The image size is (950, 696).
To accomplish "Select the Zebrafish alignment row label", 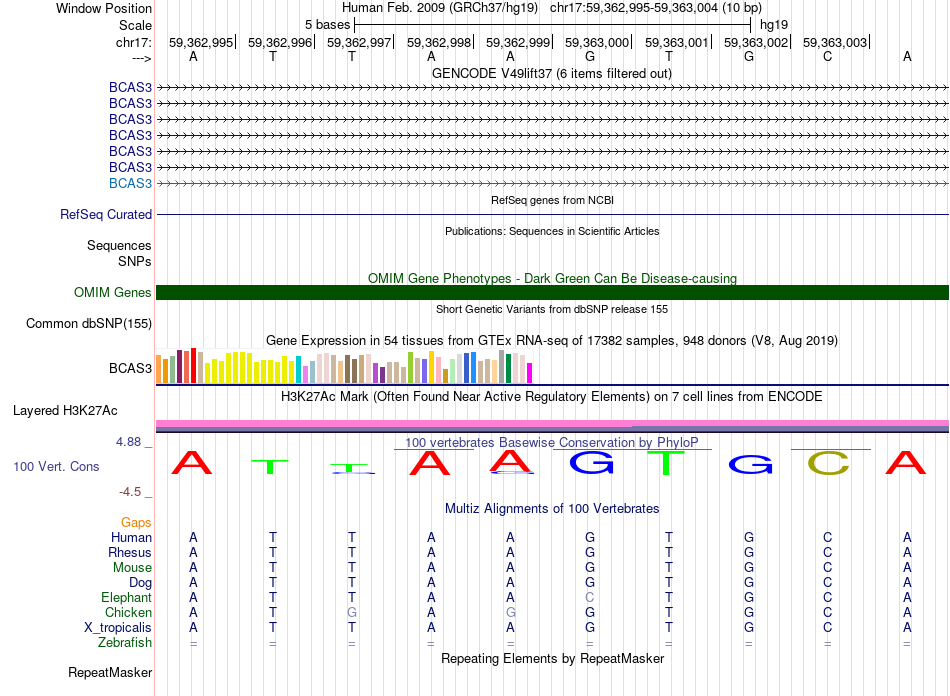I will tap(125, 642).
